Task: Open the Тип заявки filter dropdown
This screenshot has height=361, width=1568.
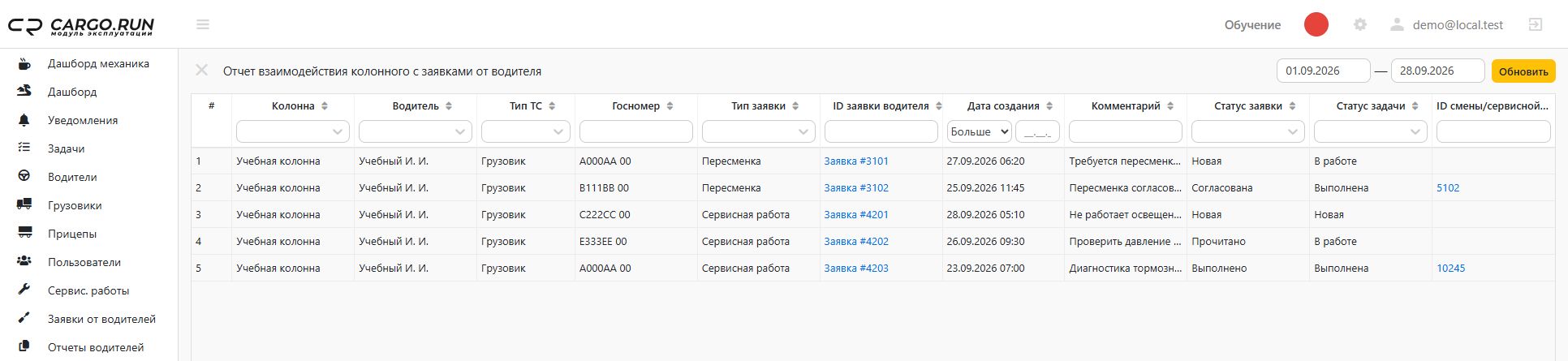Action: 759,131
